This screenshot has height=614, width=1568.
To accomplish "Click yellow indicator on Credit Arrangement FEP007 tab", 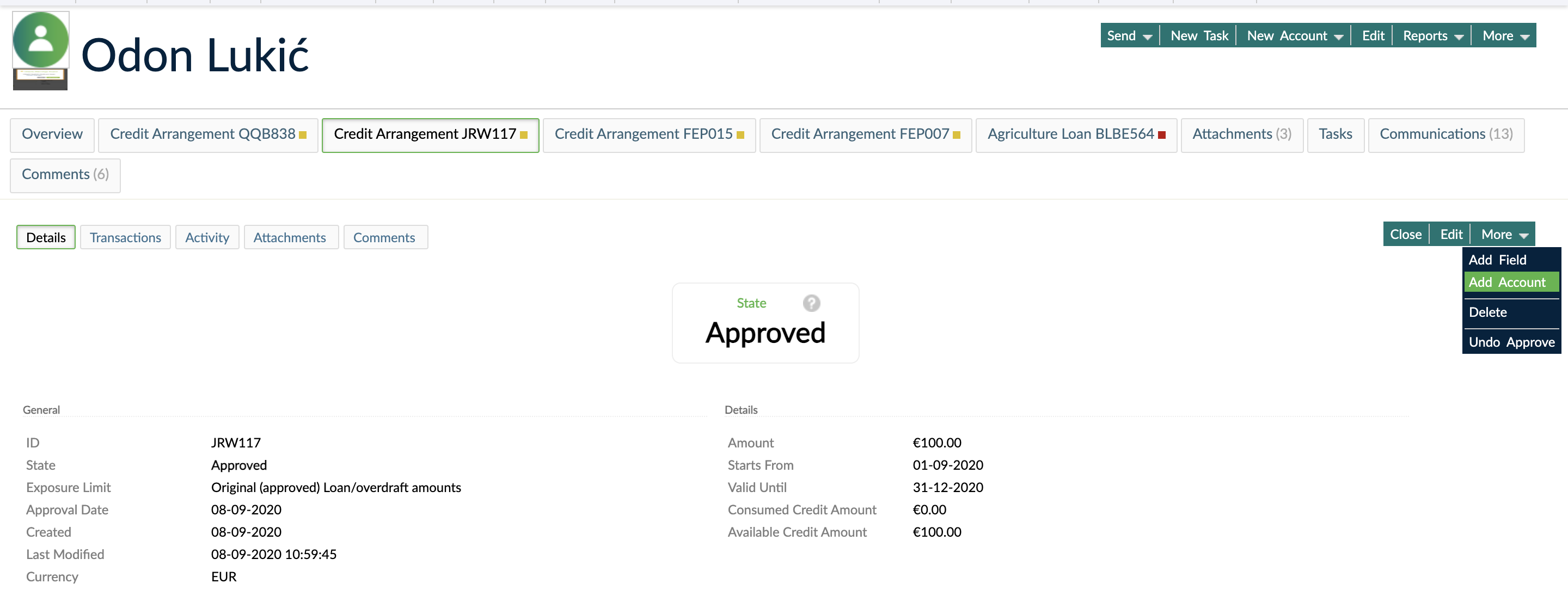I will (957, 136).
